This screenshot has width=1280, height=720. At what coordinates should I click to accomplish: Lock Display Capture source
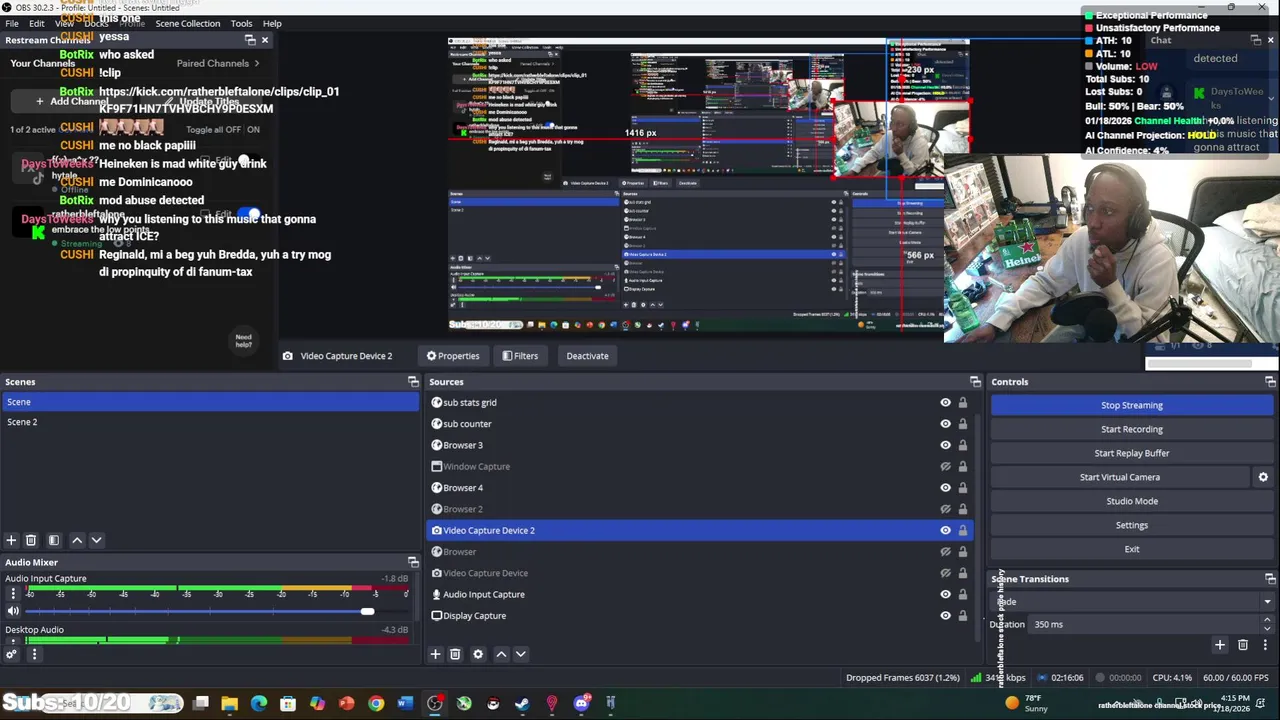pos(962,616)
